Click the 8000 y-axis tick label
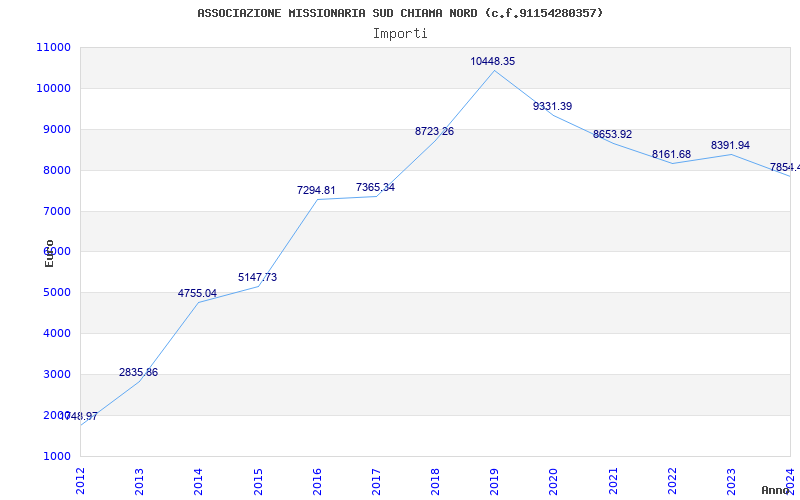The image size is (800, 500). 57,170
